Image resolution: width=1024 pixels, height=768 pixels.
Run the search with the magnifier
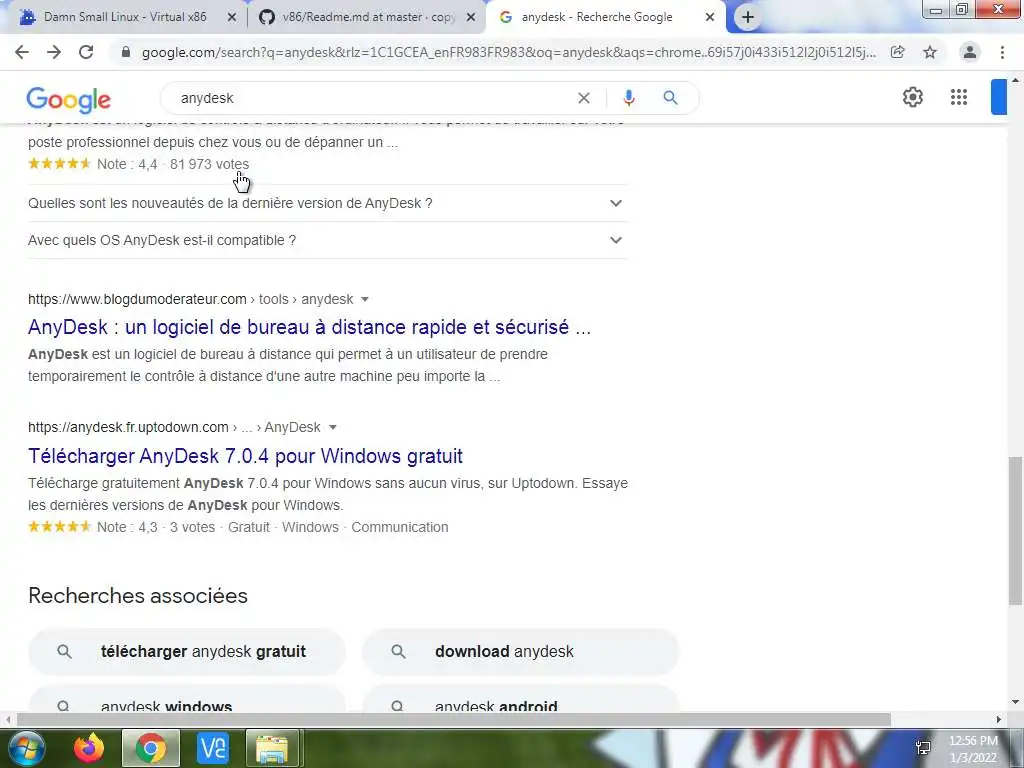670,98
